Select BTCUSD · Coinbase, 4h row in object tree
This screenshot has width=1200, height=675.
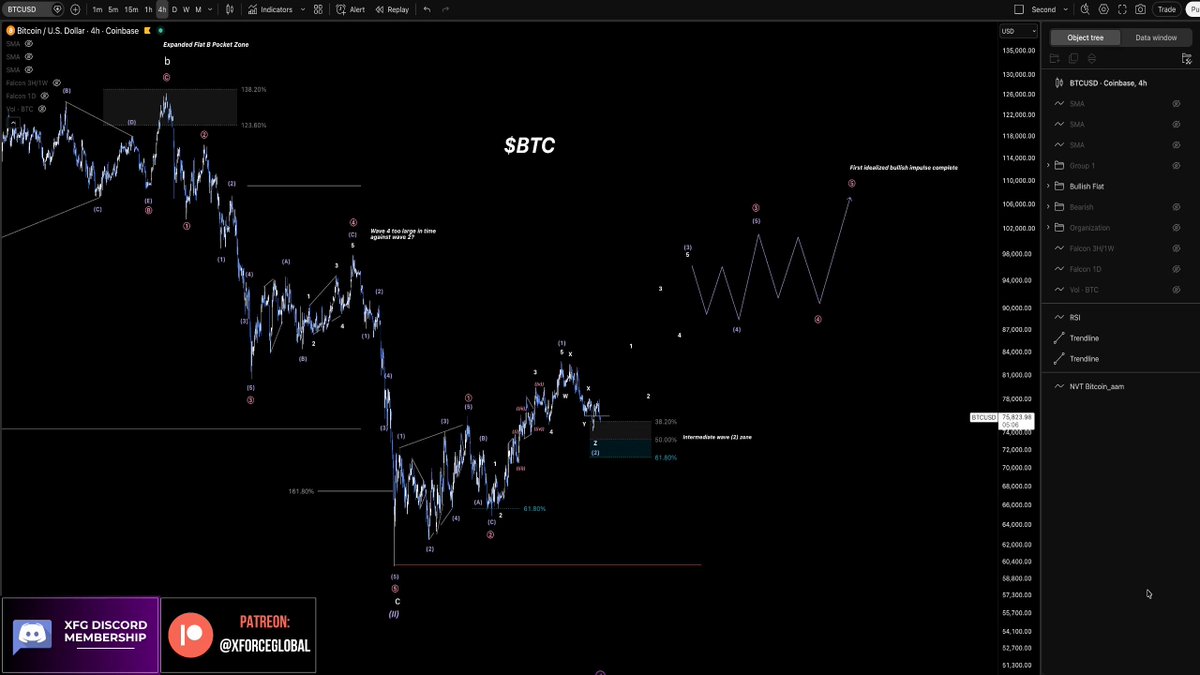tap(1120, 83)
